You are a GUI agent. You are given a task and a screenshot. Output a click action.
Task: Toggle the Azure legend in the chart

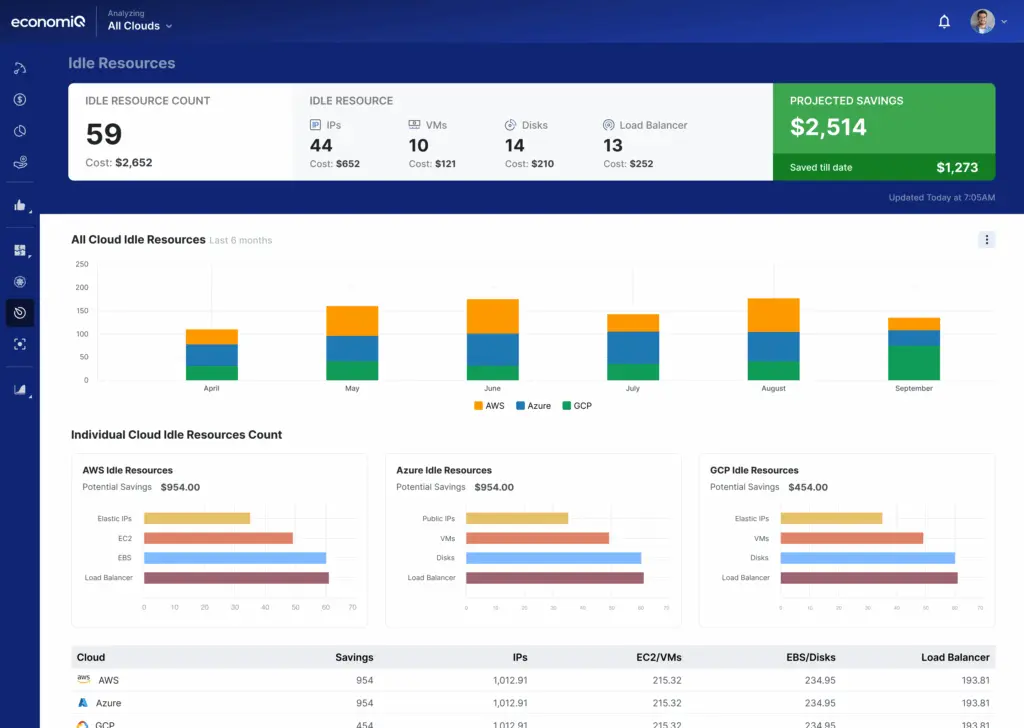click(530, 406)
